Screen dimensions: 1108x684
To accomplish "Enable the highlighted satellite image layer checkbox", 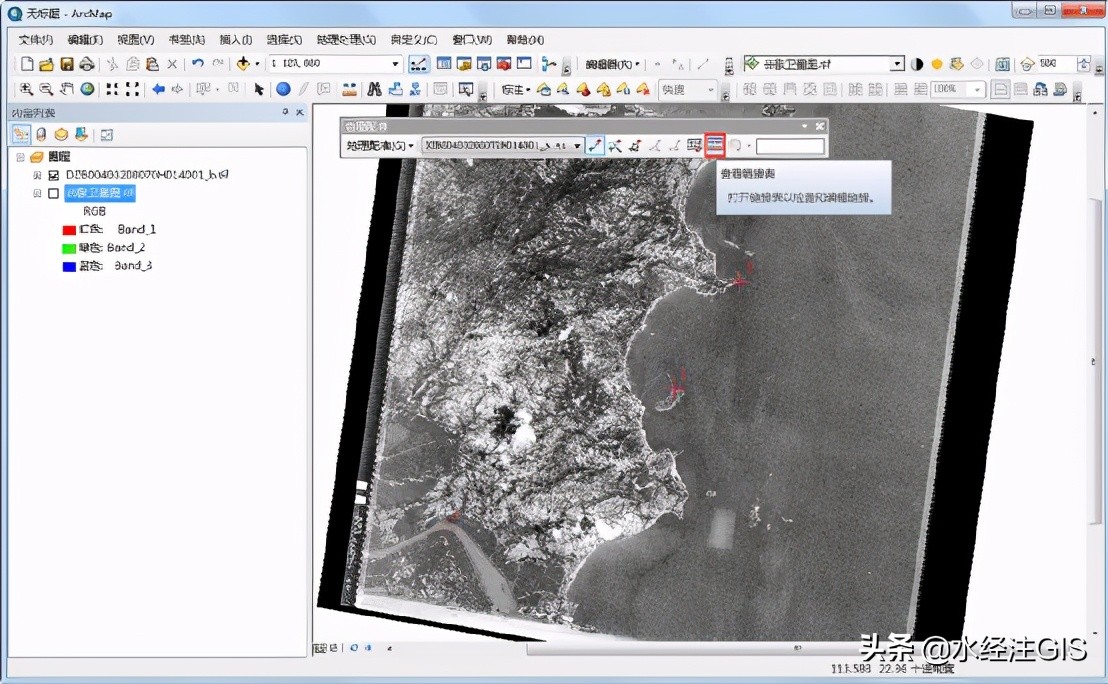I will (54, 193).
